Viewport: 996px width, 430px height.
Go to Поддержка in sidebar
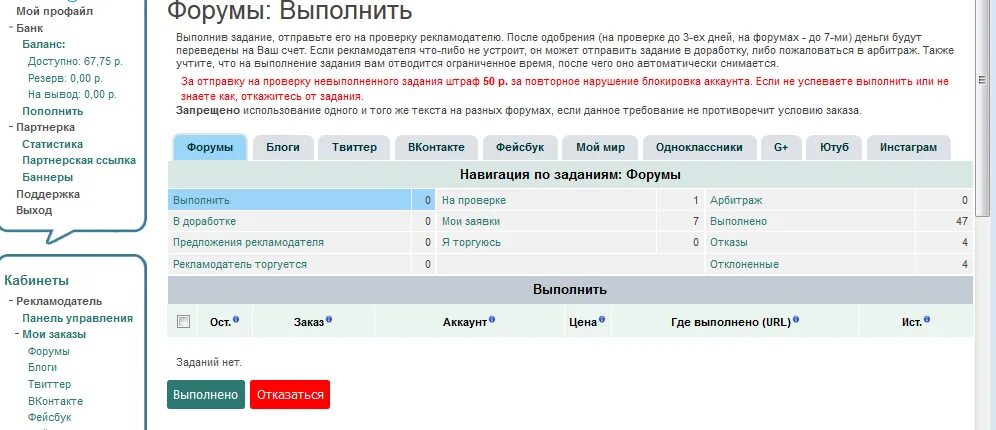click(48, 194)
